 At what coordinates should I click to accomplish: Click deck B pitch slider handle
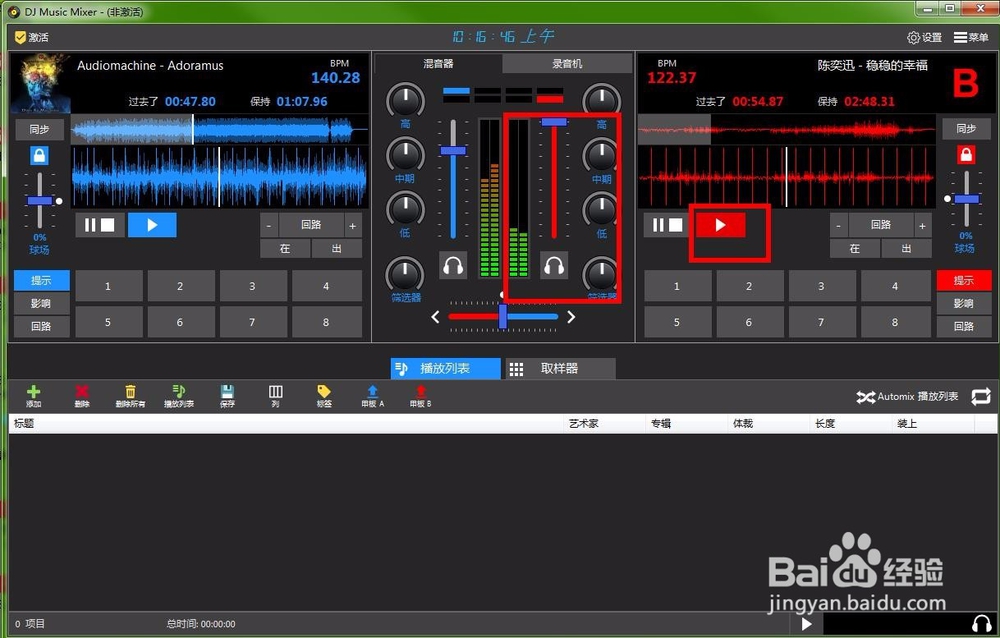pyautogui.click(x=966, y=199)
